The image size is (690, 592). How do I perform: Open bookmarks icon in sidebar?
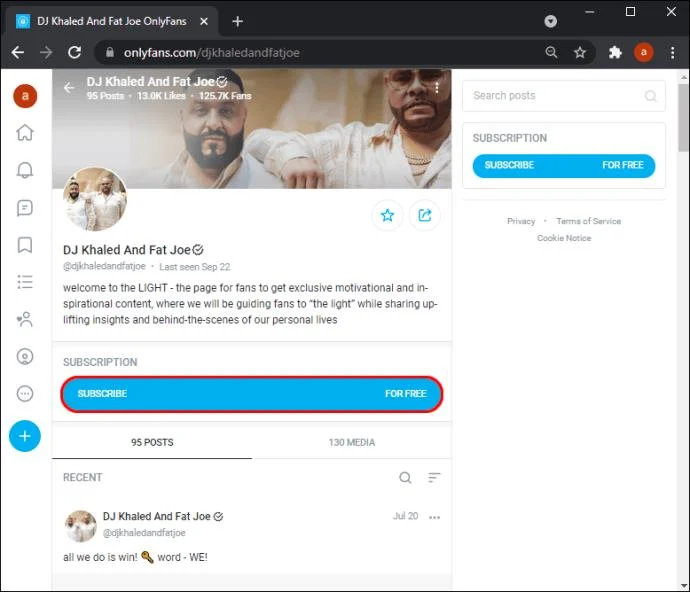pos(25,245)
